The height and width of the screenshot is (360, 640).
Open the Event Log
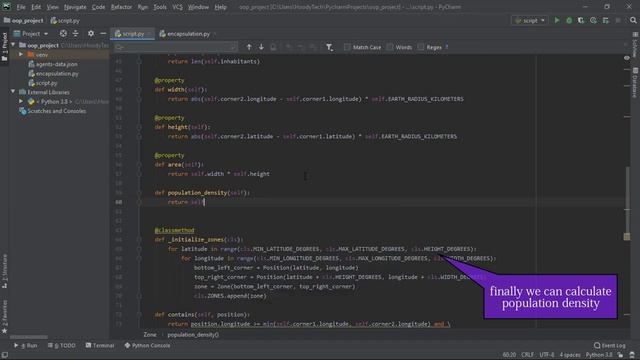(x=609, y=346)
